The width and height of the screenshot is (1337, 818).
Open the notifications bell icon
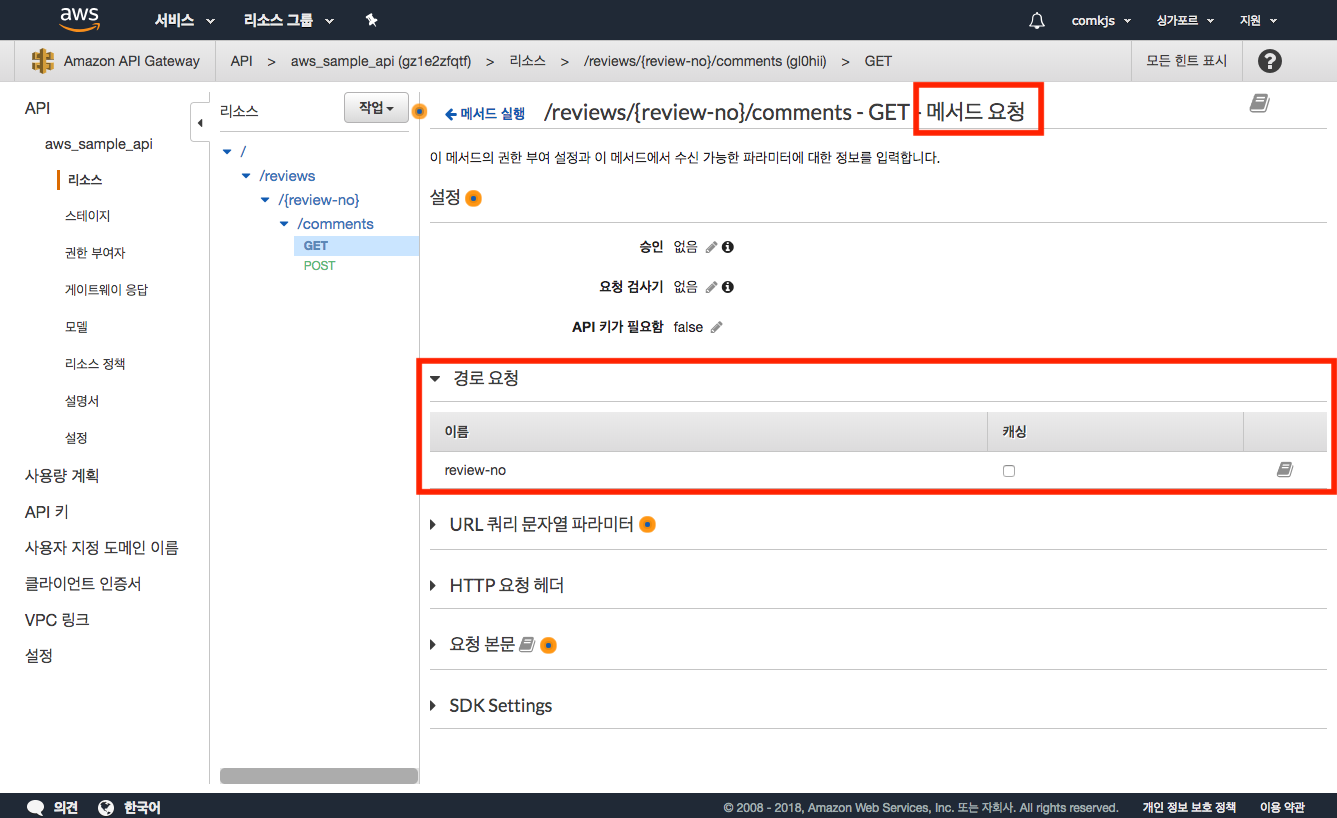1037,20
